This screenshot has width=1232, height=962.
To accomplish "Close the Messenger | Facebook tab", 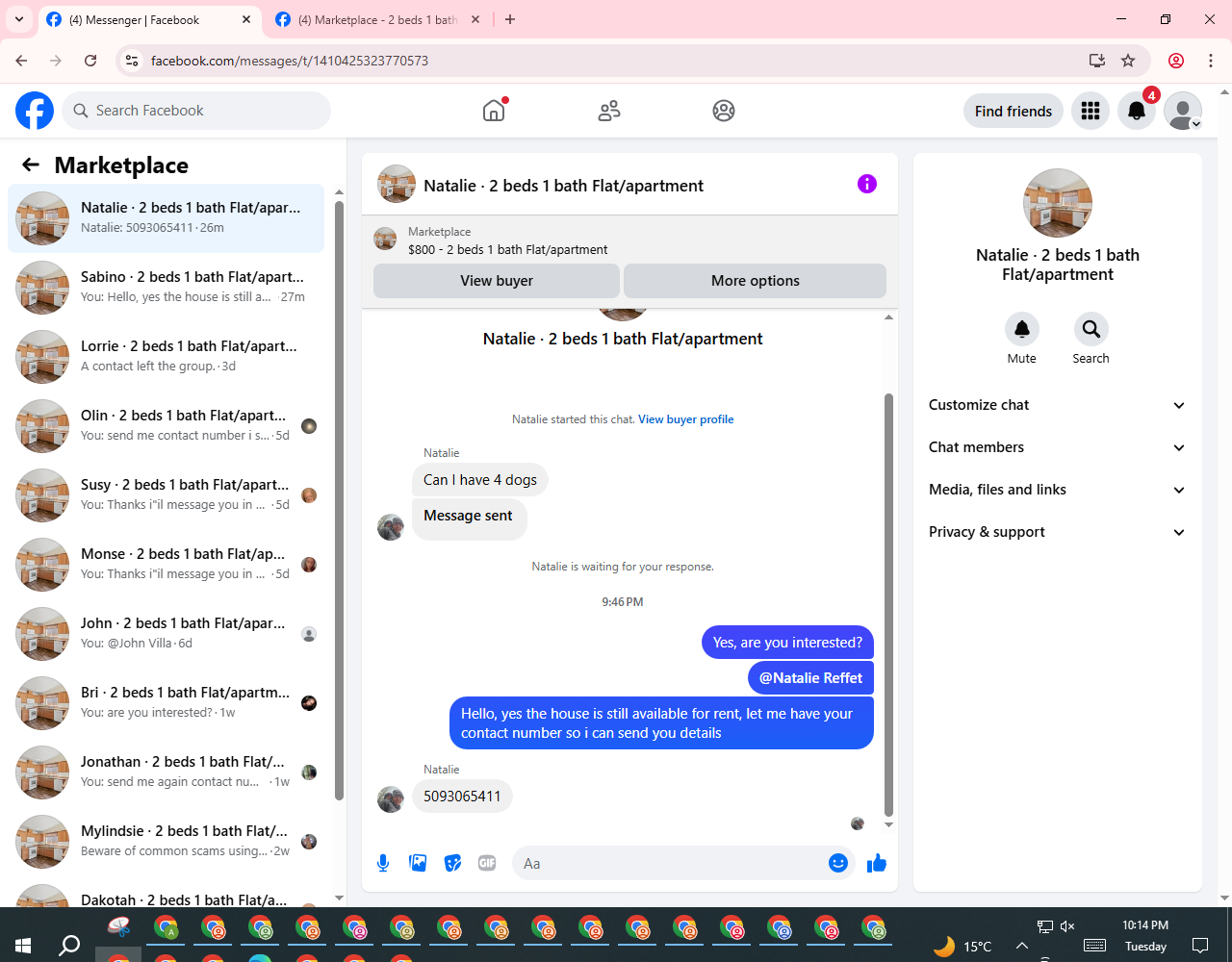I will pyautogui.click(x=246, y=19).
